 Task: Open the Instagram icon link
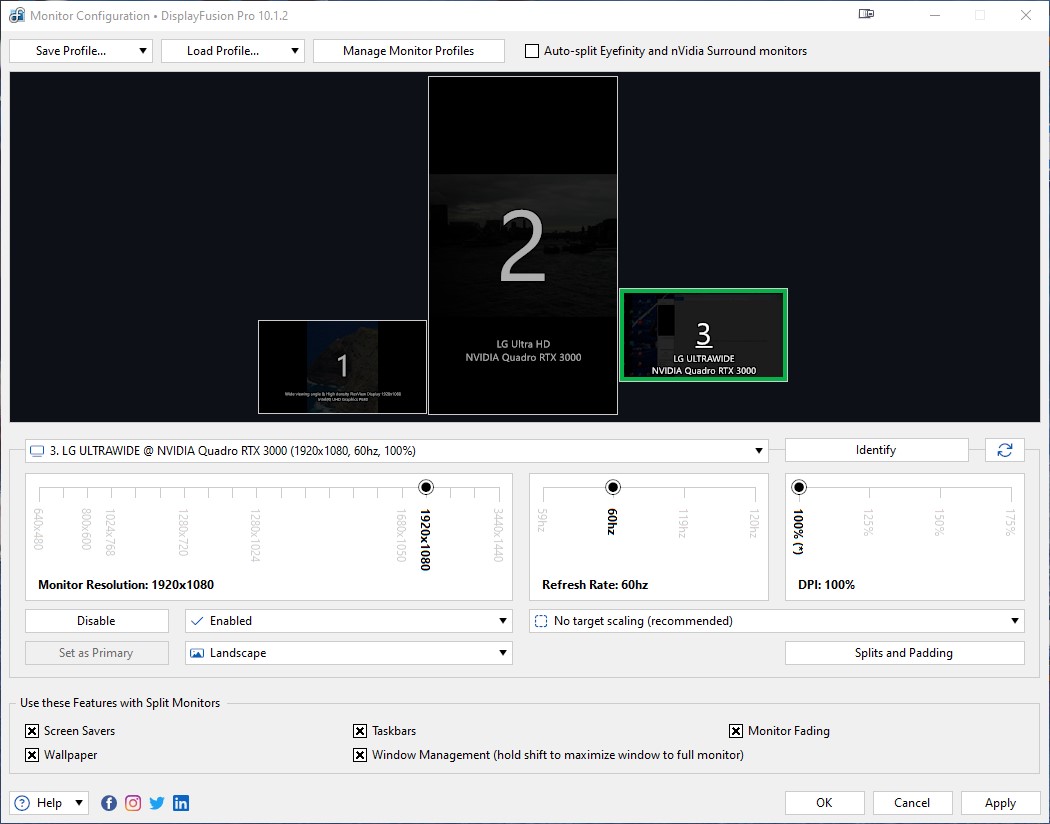[x=133, y=803]
